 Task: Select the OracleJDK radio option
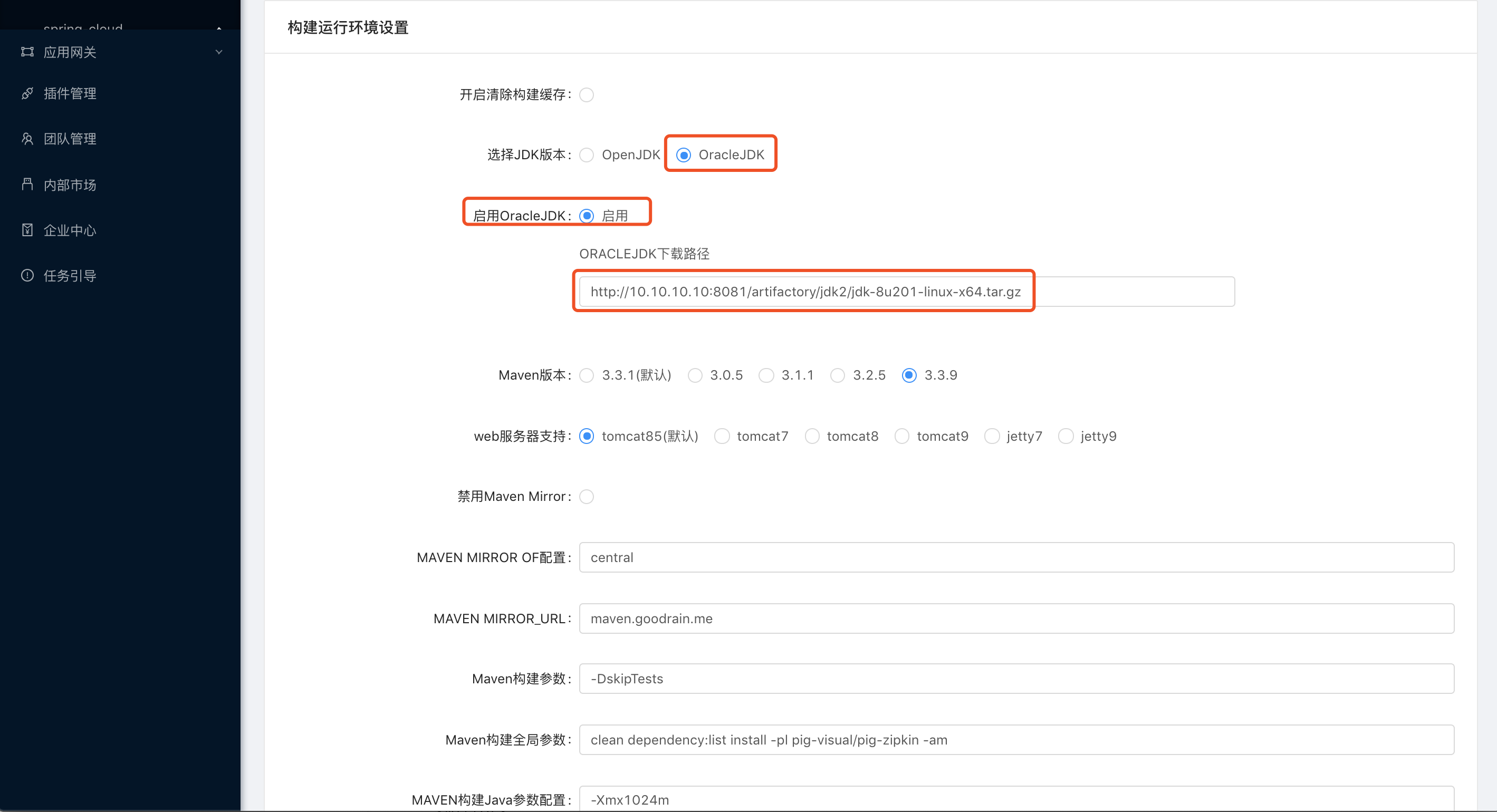[x=684, y=155]
